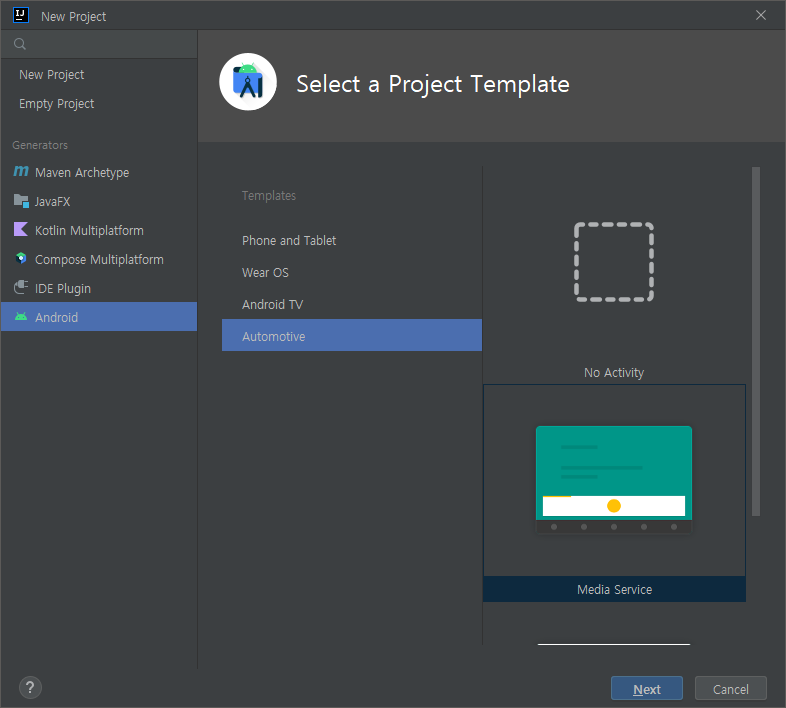Click the 'Media Service' label text
786x708 pixels.
[x=615, y=590]
